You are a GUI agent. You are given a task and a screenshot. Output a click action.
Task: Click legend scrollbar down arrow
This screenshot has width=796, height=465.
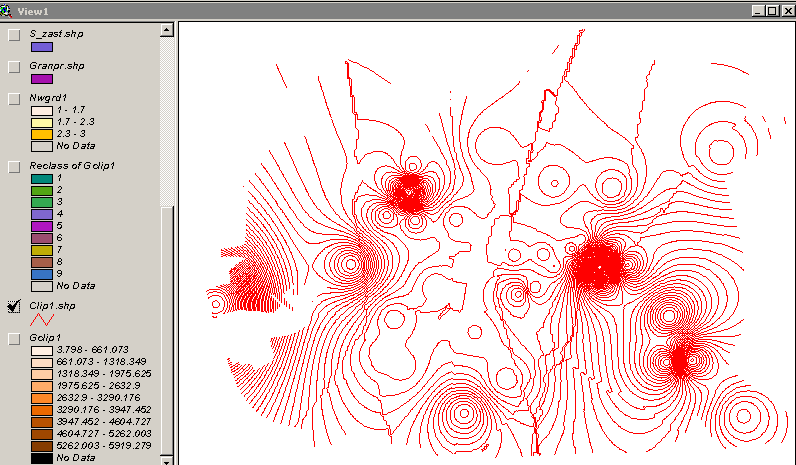click(x=167, y=461)
